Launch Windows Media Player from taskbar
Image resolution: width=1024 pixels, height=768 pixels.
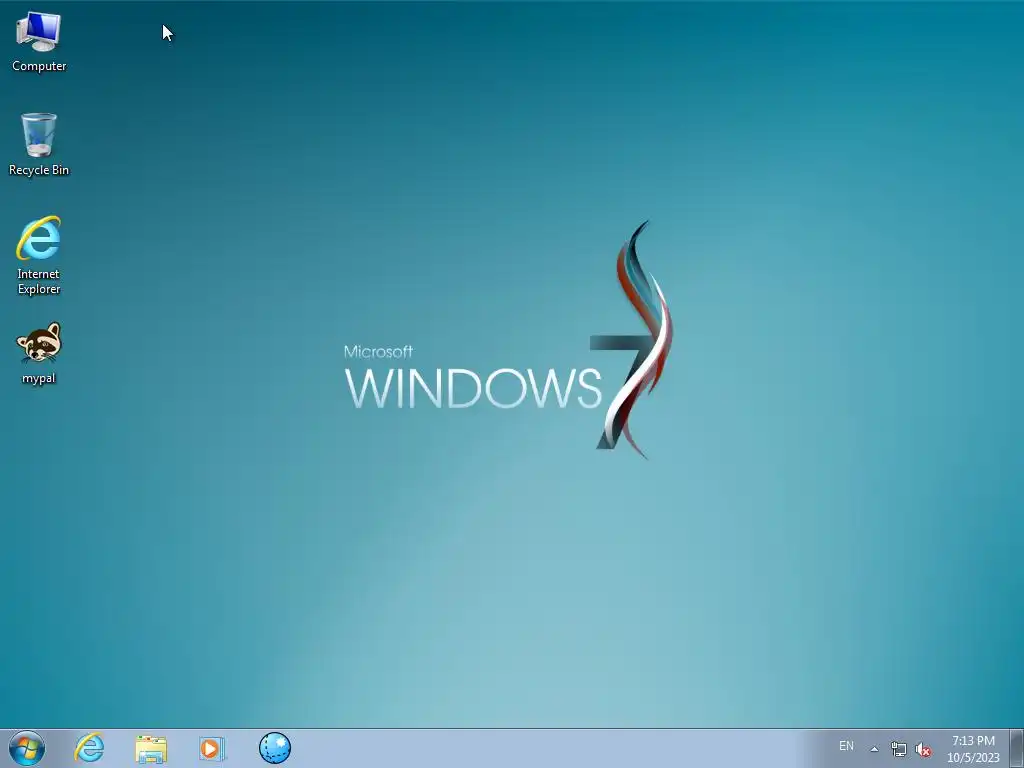[212, 748]
